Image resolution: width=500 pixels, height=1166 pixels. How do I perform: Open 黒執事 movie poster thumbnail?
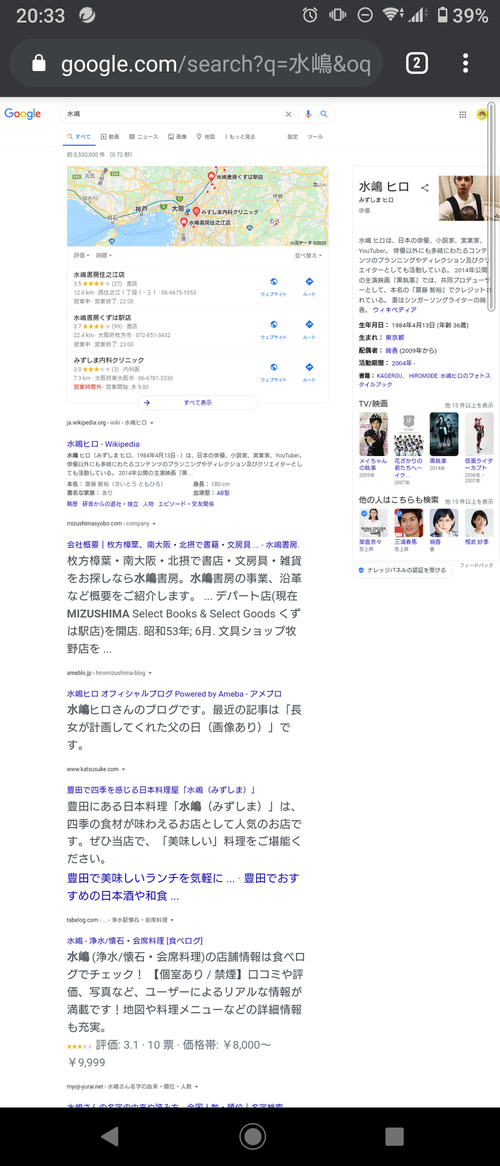[x=443, y=434]
